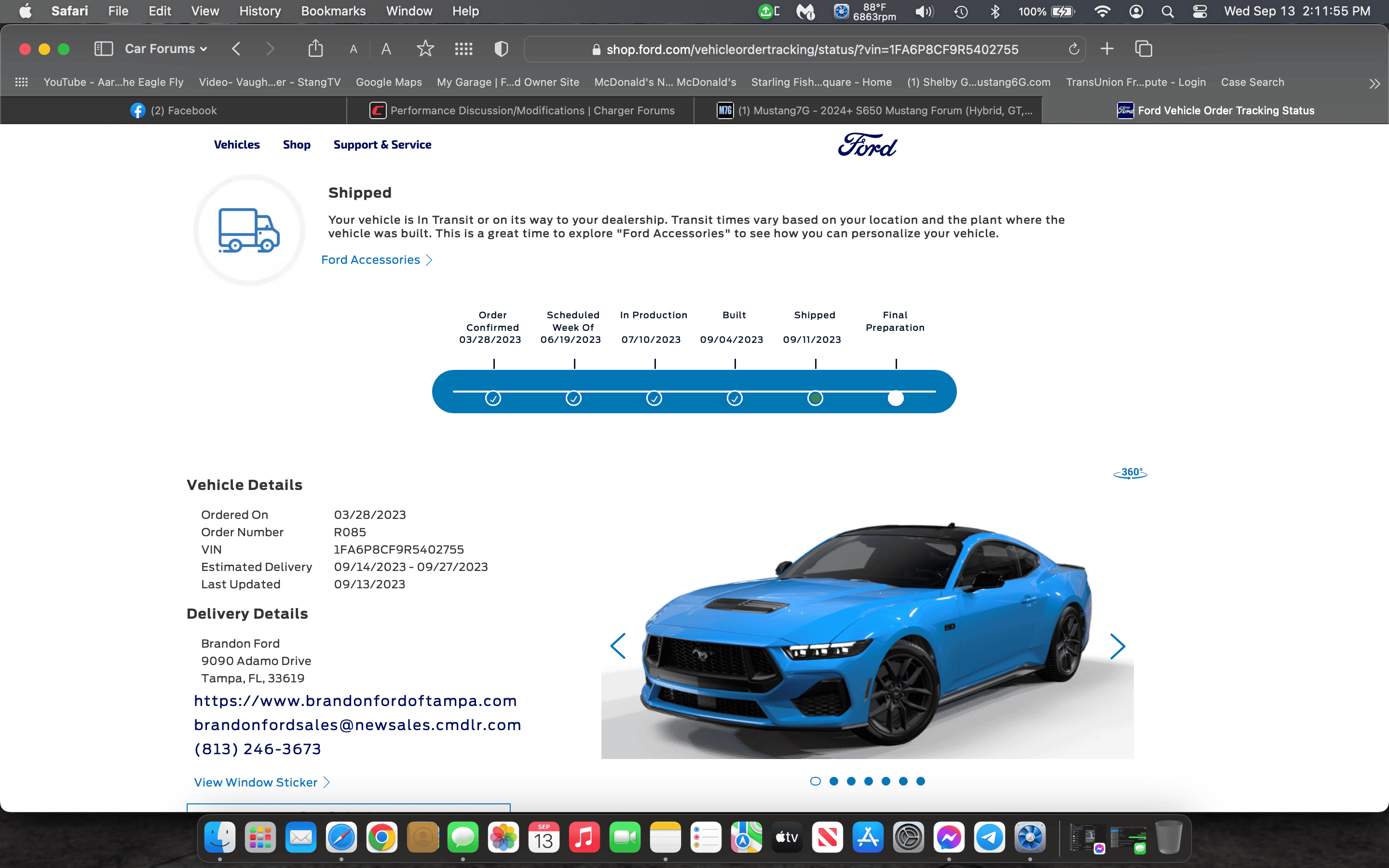The height and width of the screenshot is (868, 1389).
Task: Open Finder from the Dock
Action: point(220,838)
